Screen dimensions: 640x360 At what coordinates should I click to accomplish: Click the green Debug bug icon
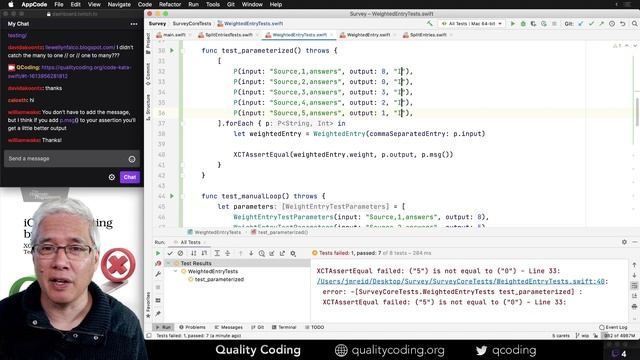(523, 24)
